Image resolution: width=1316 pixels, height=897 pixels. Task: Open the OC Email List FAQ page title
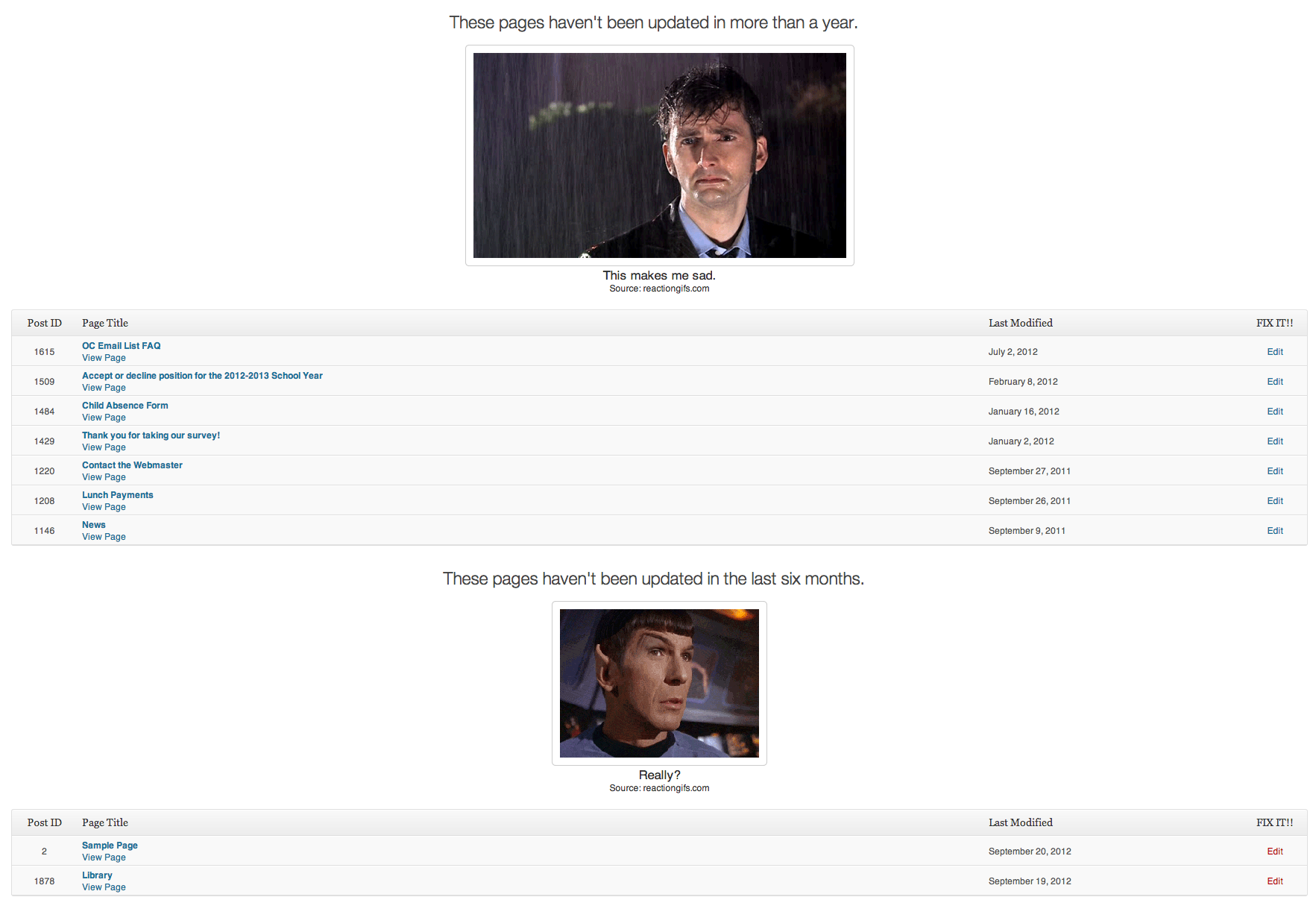pyautogui.click(x=121, y=346)
